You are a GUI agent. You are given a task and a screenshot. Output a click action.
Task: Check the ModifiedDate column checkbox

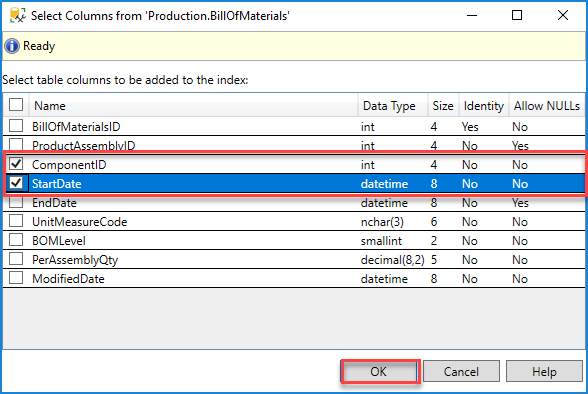coord(16,278)
